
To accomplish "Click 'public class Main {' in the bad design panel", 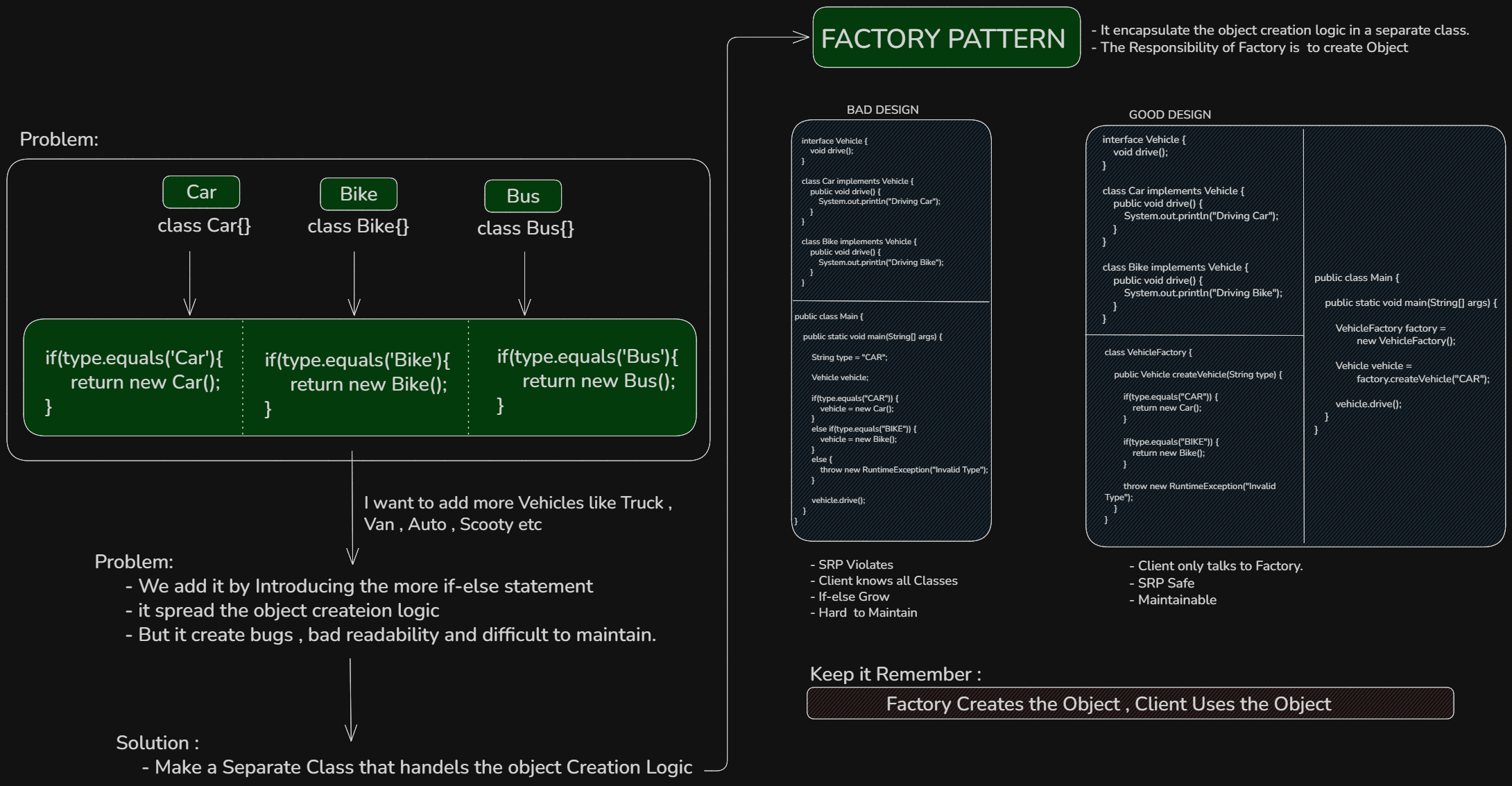I will coord(829,316).
